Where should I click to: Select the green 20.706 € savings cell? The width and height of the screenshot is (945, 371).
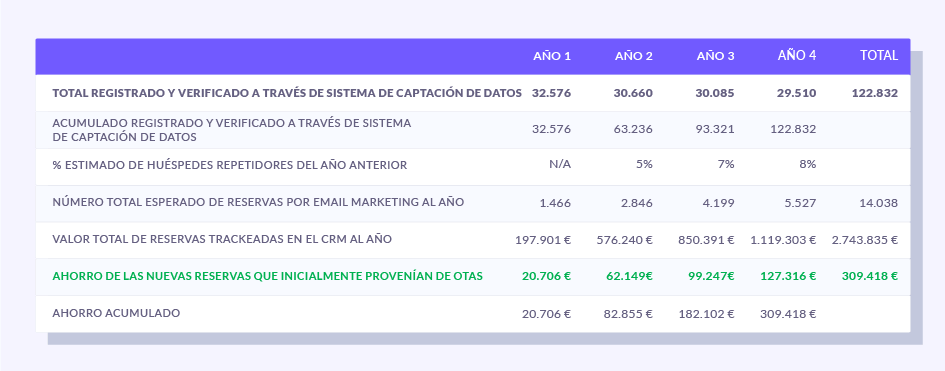(x=546, y=276)
